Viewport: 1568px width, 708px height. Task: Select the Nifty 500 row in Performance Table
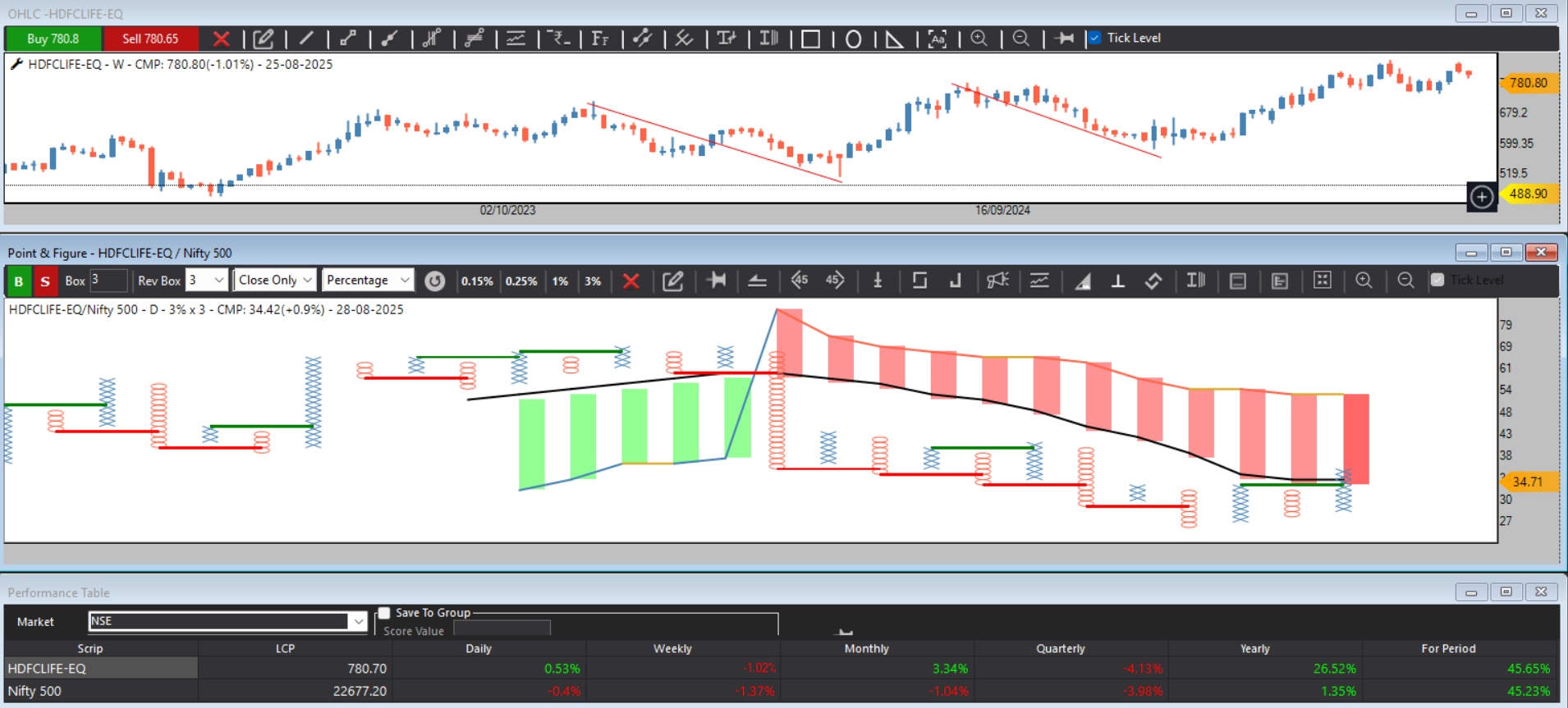(781, 691)
